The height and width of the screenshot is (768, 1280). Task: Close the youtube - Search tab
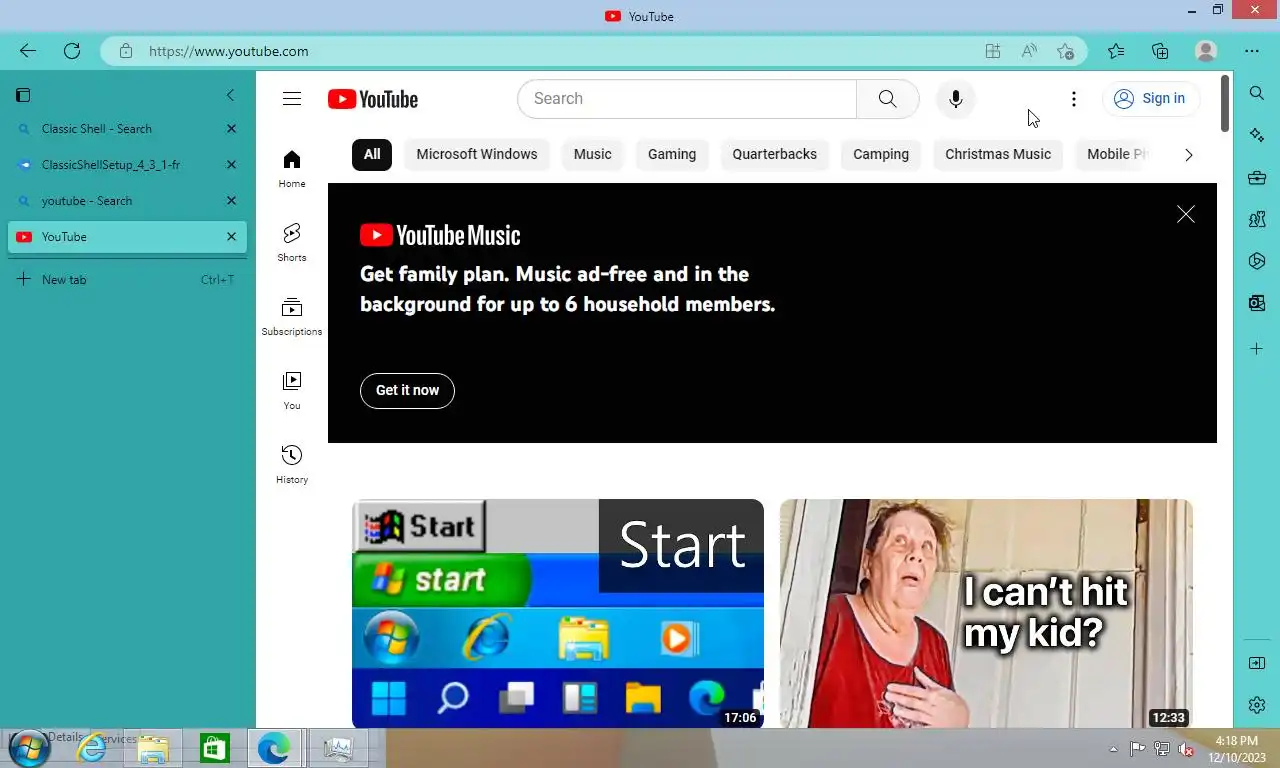(x=231, y=201)
